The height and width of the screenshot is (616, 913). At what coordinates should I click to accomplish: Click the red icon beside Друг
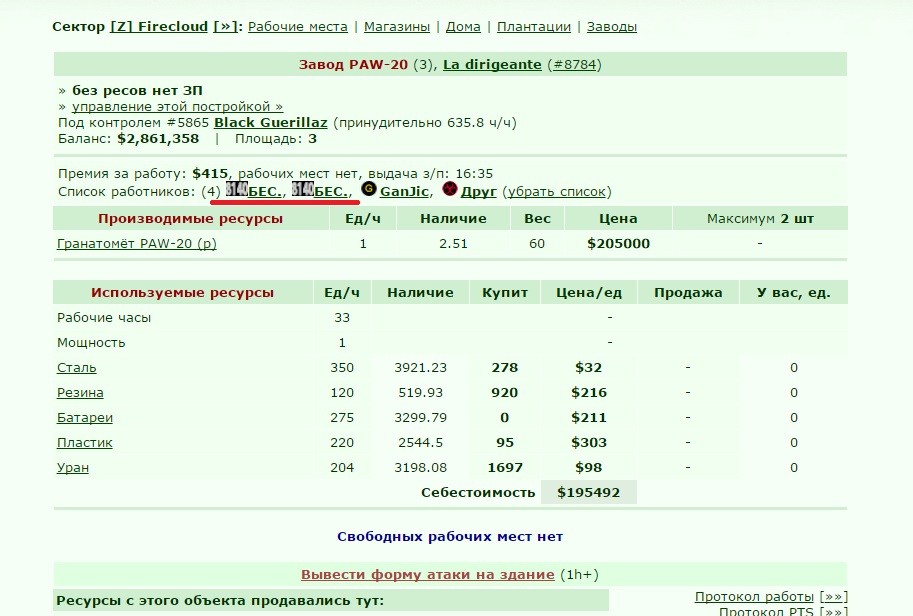[x=450, y=189]
